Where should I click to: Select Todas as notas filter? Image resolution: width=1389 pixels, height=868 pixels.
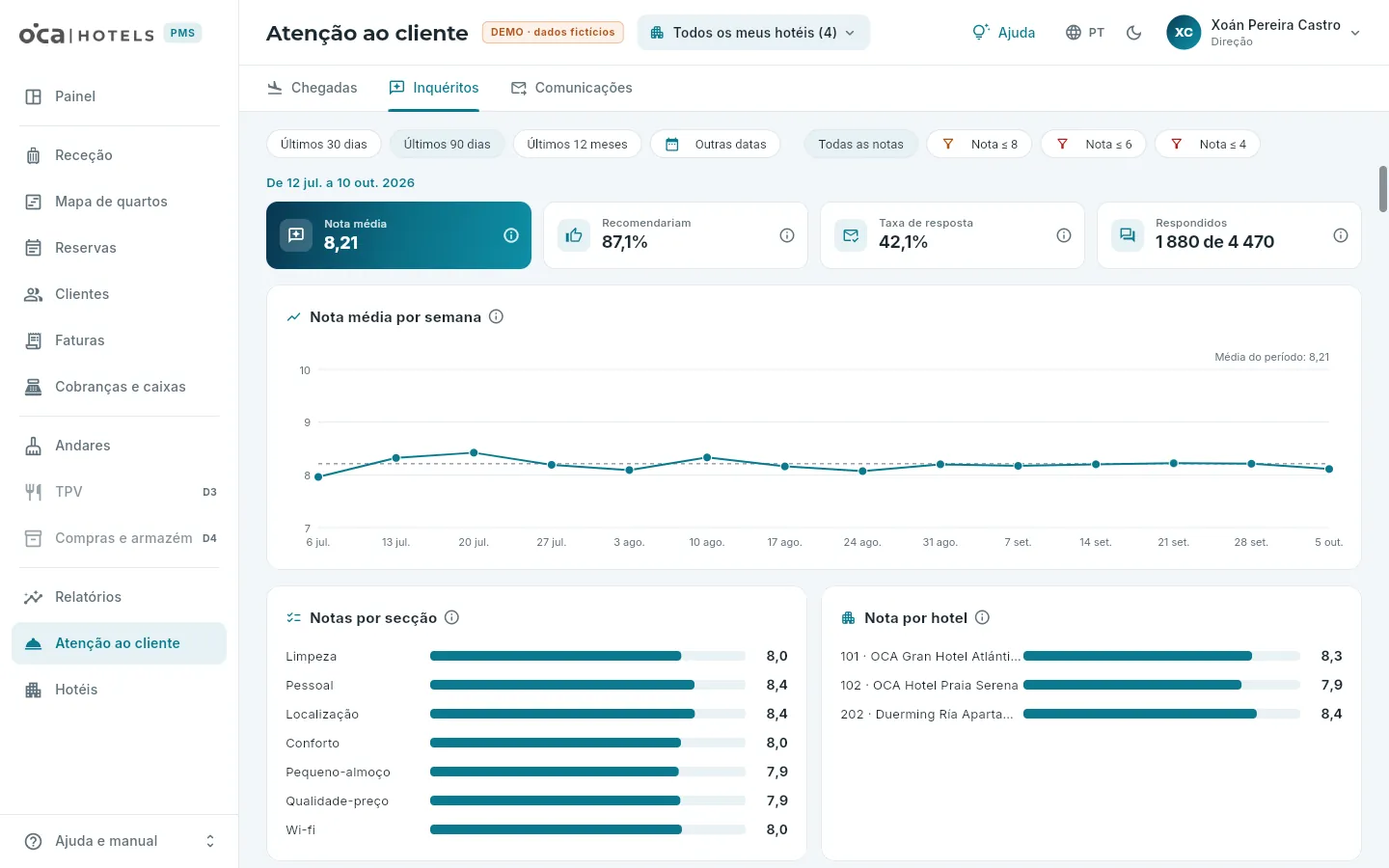tap(860, 144)
